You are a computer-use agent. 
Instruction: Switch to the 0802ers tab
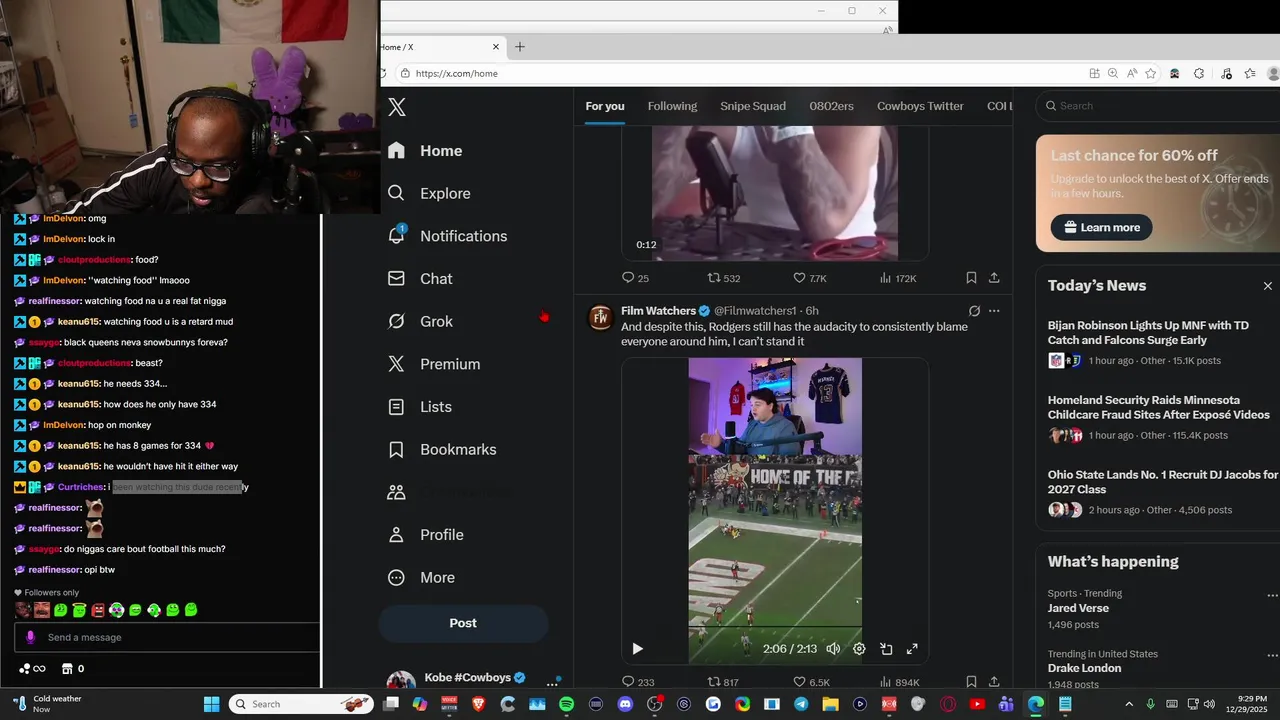(831, 106)
